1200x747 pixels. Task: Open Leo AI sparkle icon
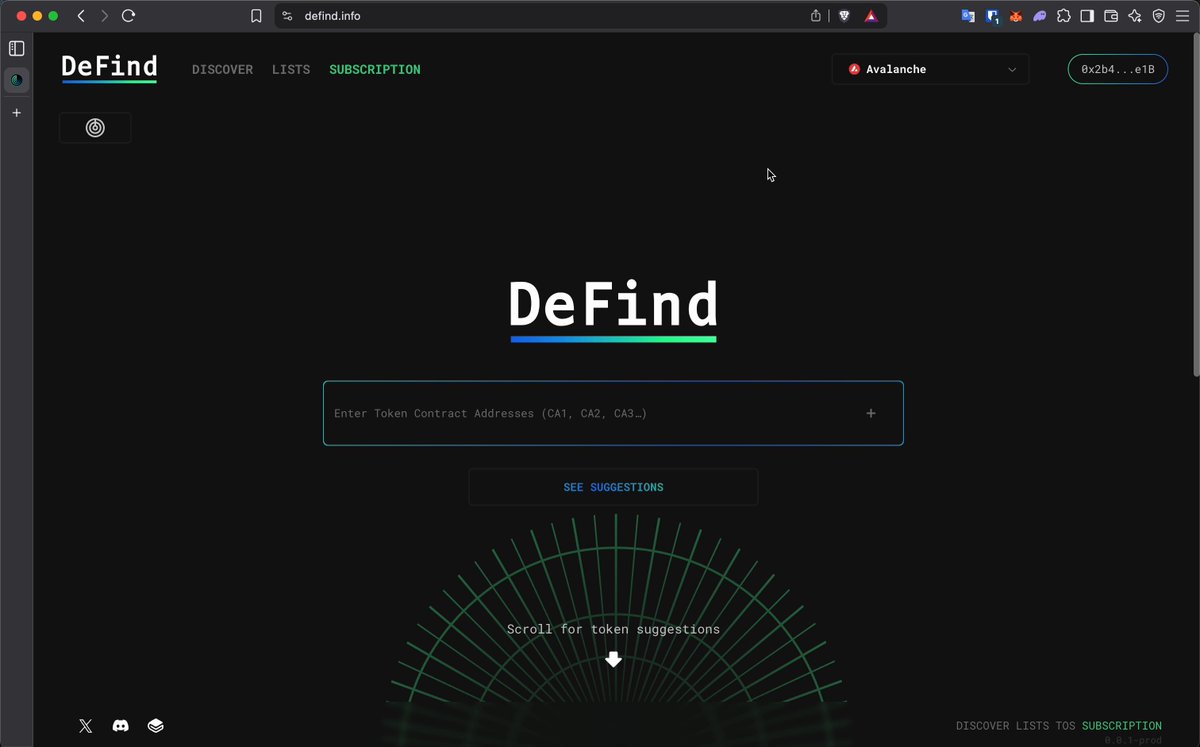pyautogui.click(x=1135, y=16)
